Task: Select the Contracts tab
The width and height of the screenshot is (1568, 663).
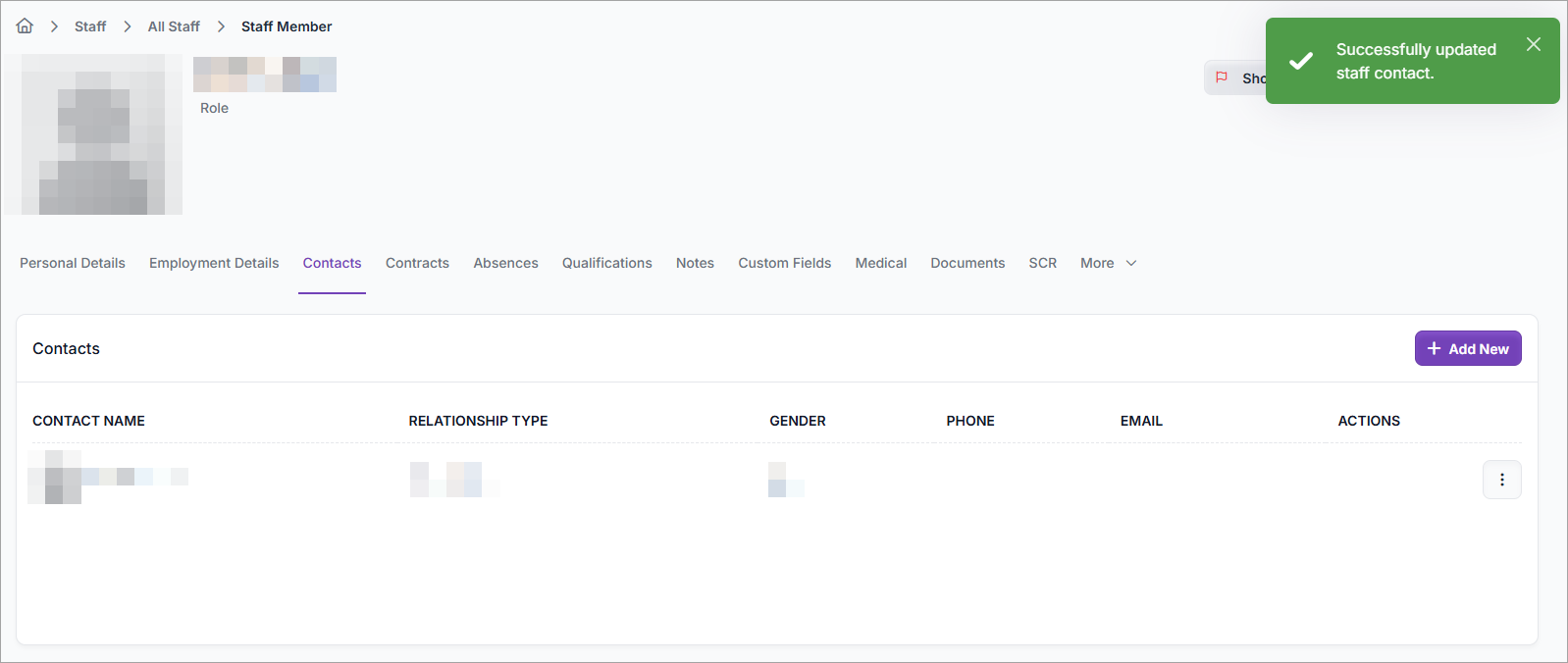Action: click(x=417, y=263)
